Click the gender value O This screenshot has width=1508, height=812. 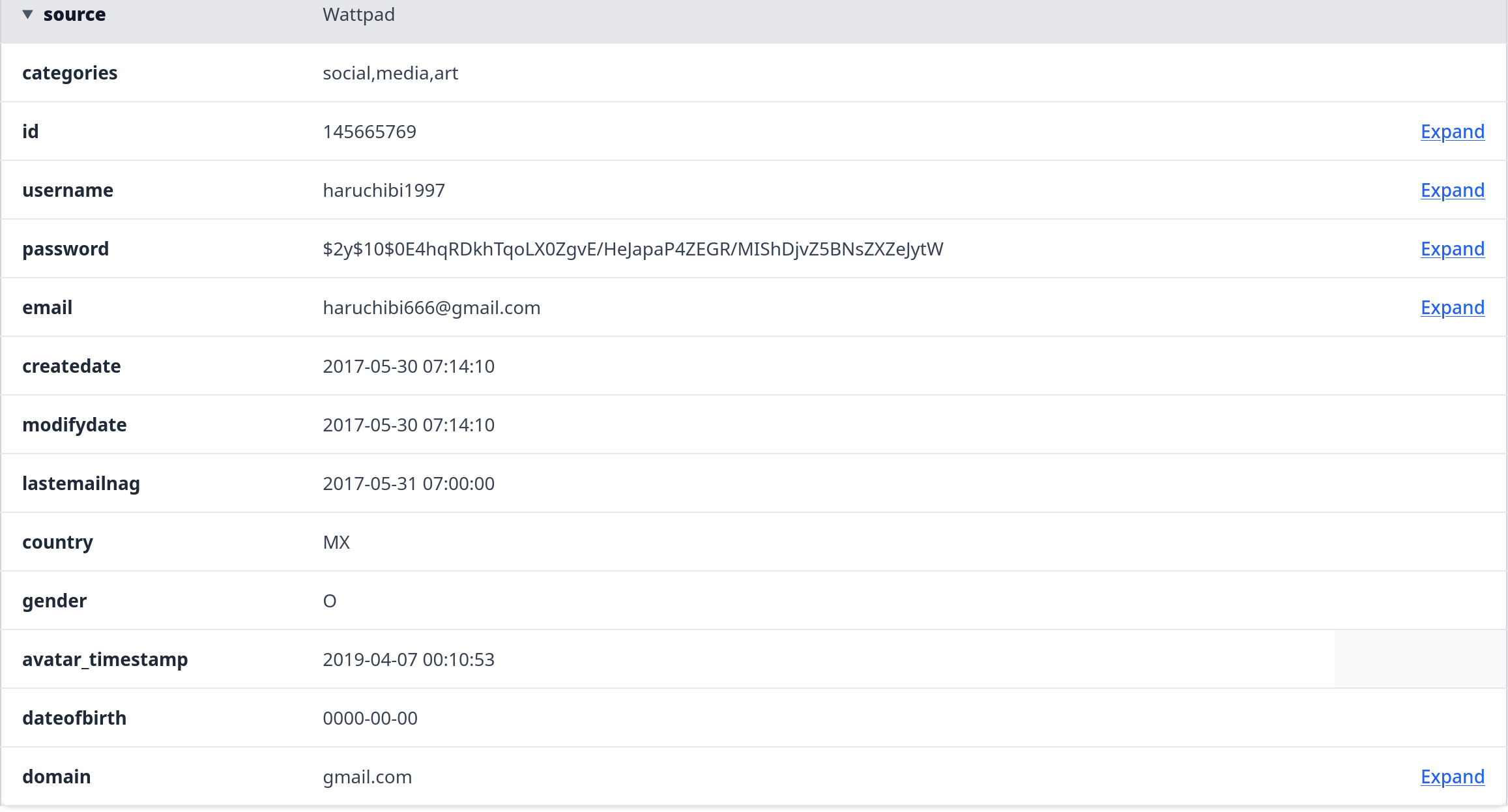[x=330, y=601]
